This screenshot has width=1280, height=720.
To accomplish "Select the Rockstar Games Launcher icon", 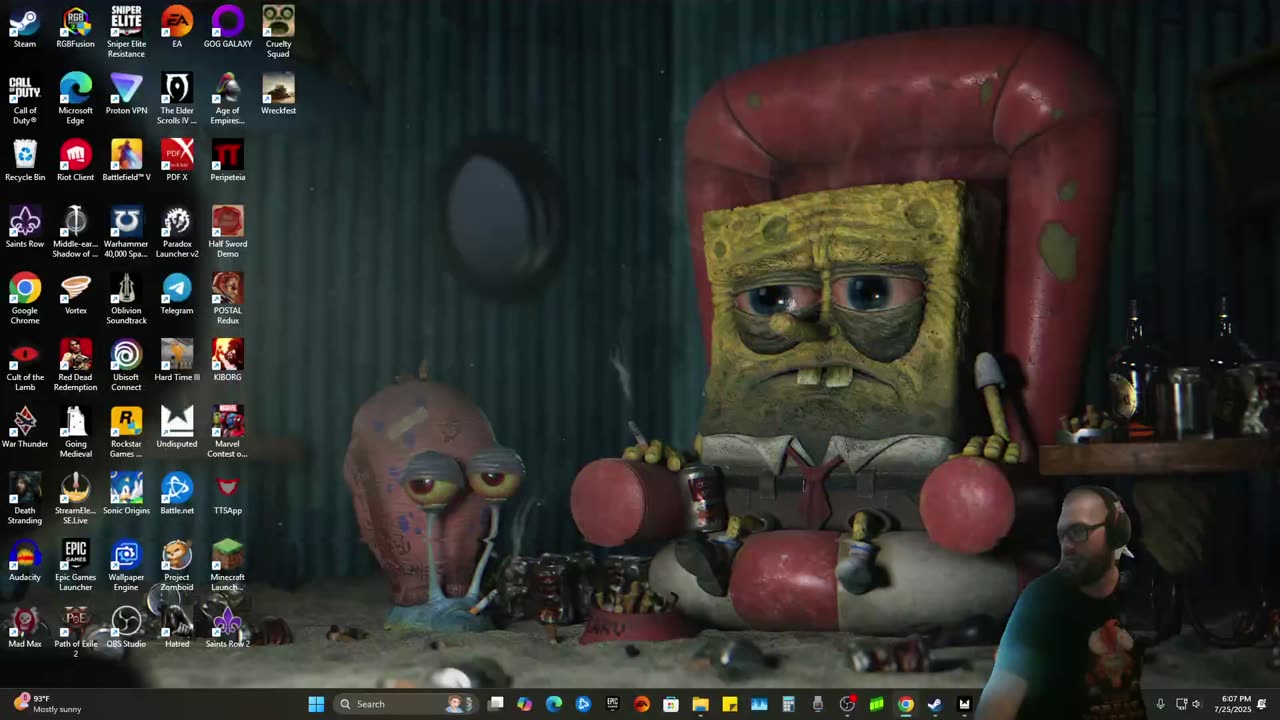I will click(126, 432).
